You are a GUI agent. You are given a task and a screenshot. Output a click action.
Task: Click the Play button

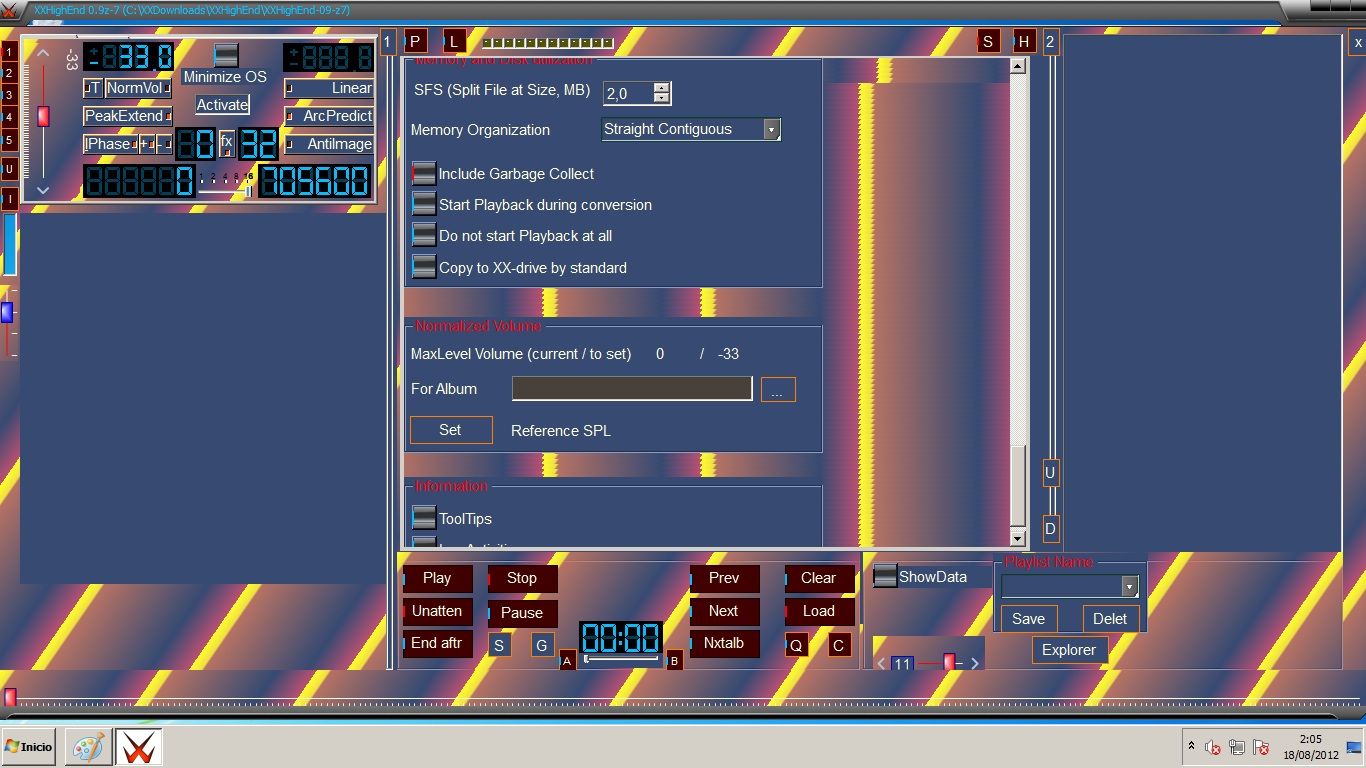tap(437, 578)
